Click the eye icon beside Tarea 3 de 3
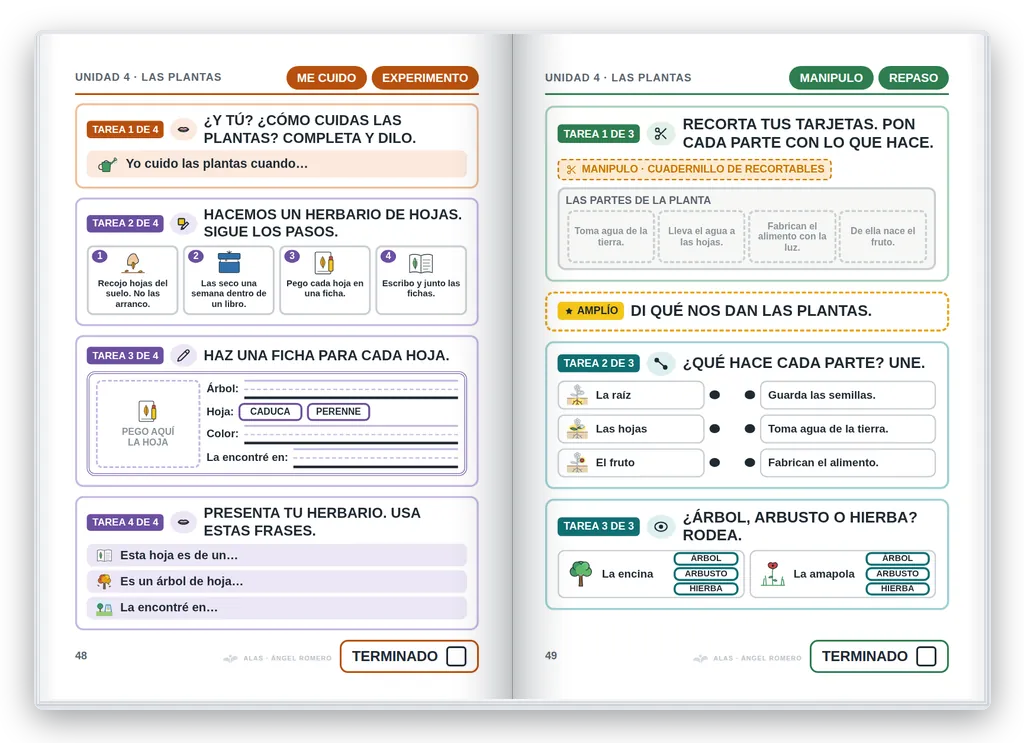Viewport: 1024px width, 743px height. pyautogui.click(x=661, y=527)
